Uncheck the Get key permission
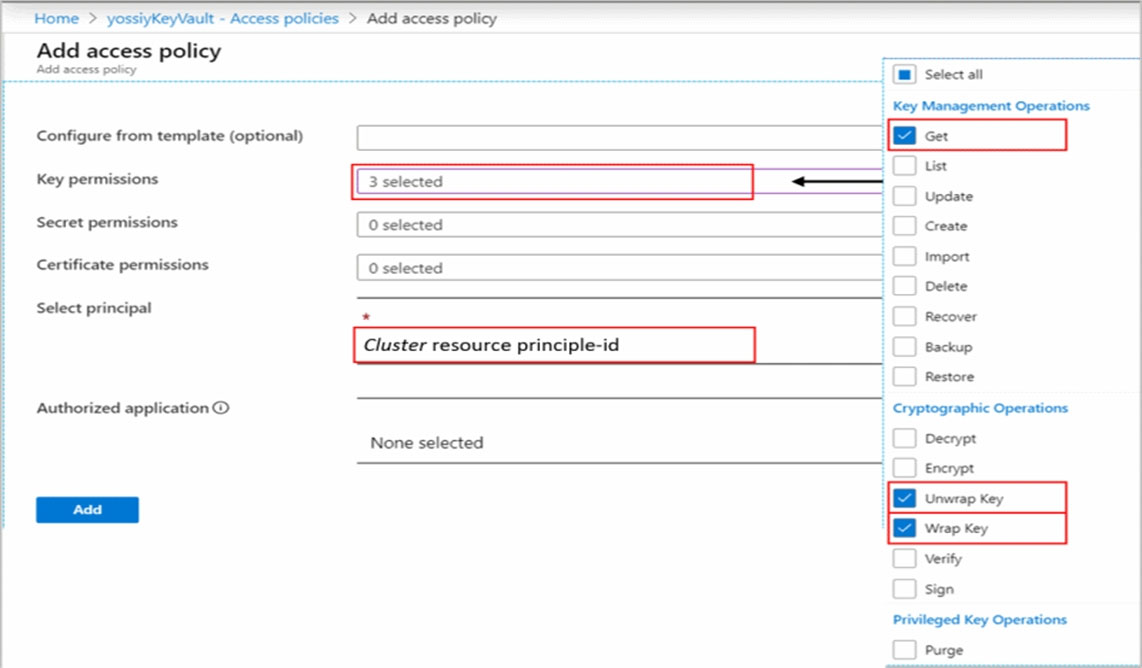This screenshot has width=1142, height=668. click(x=905, y=135)
